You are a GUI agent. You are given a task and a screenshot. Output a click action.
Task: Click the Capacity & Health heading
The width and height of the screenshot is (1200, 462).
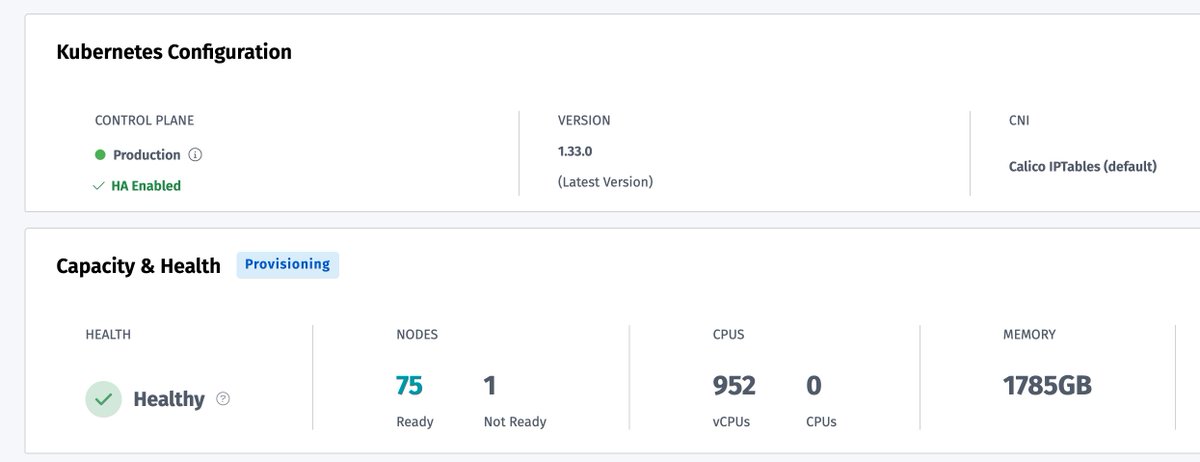pyautogui.click(x=138, y=266)
